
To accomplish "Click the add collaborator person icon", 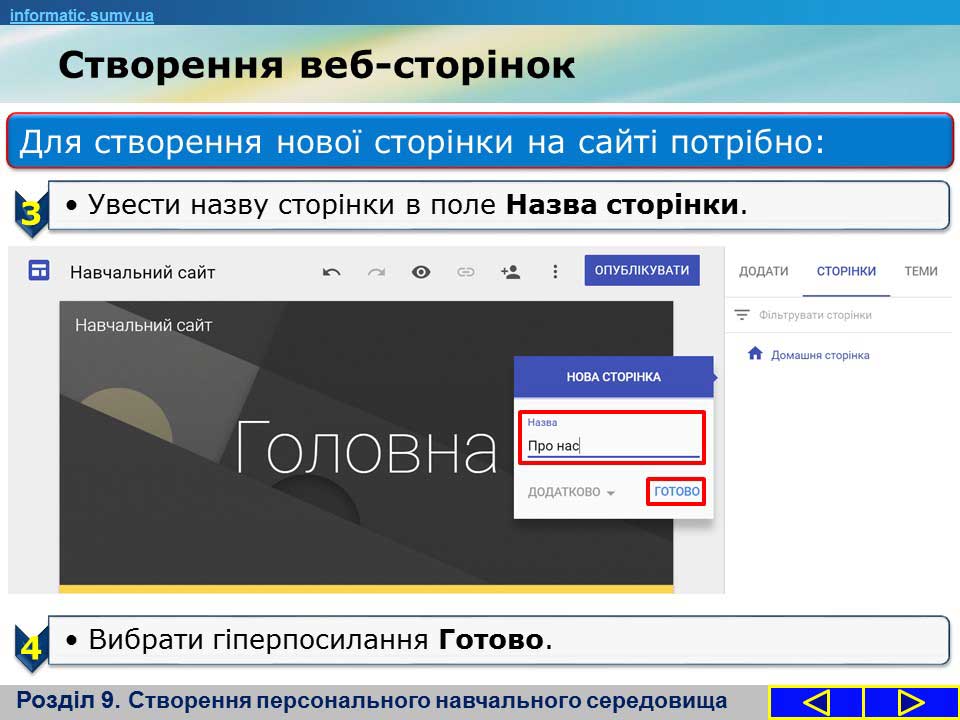I will (511, 272).
